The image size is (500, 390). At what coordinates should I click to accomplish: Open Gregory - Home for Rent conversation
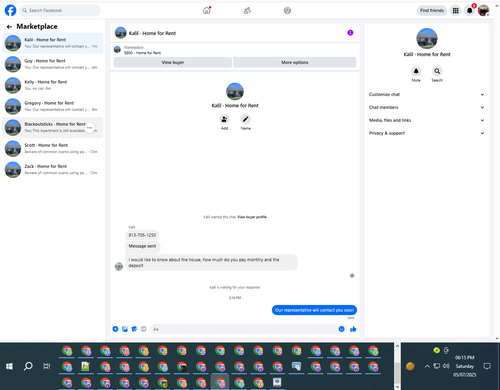click(53, 106)
